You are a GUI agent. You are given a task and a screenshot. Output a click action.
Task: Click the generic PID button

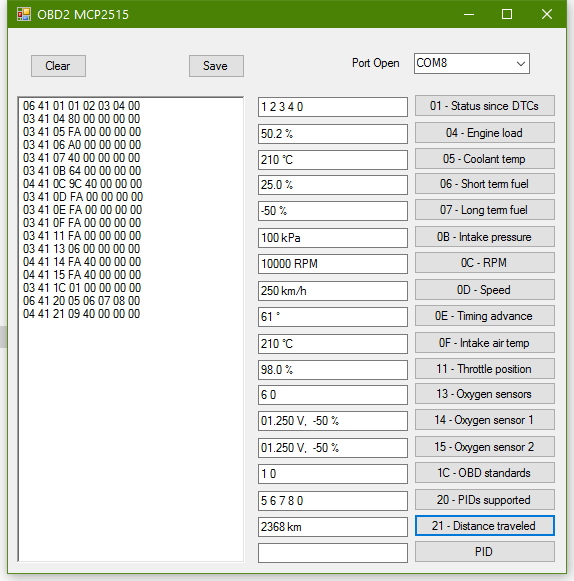pos(484,552)
